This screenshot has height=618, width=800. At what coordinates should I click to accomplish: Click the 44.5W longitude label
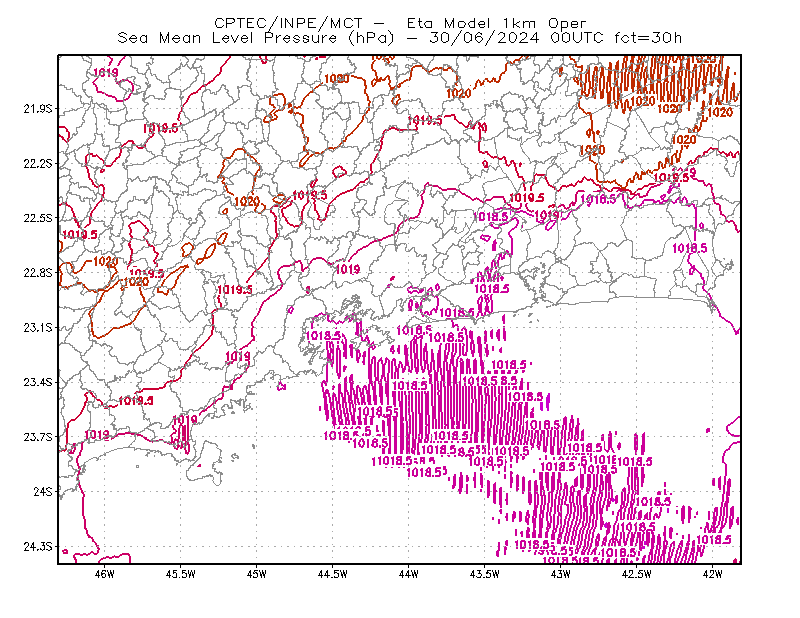[x=333, y=574]
